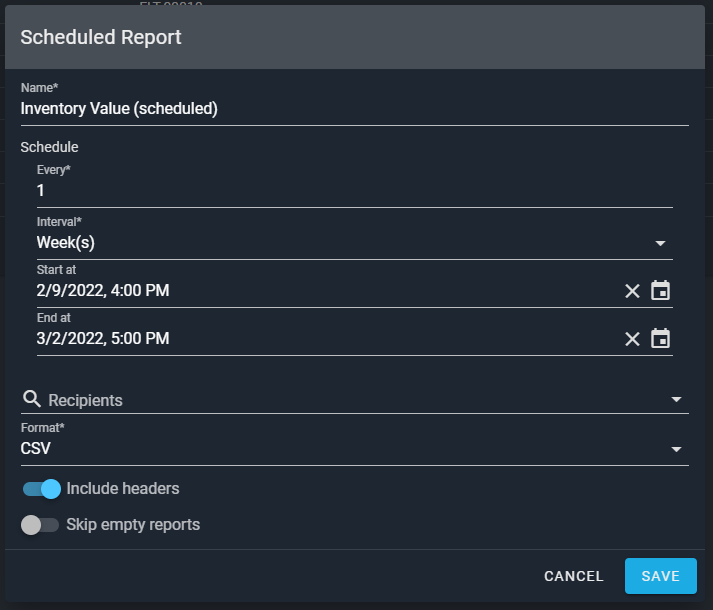
Task: Open the Format dropdown arrow
Action: tap(676, 449)
